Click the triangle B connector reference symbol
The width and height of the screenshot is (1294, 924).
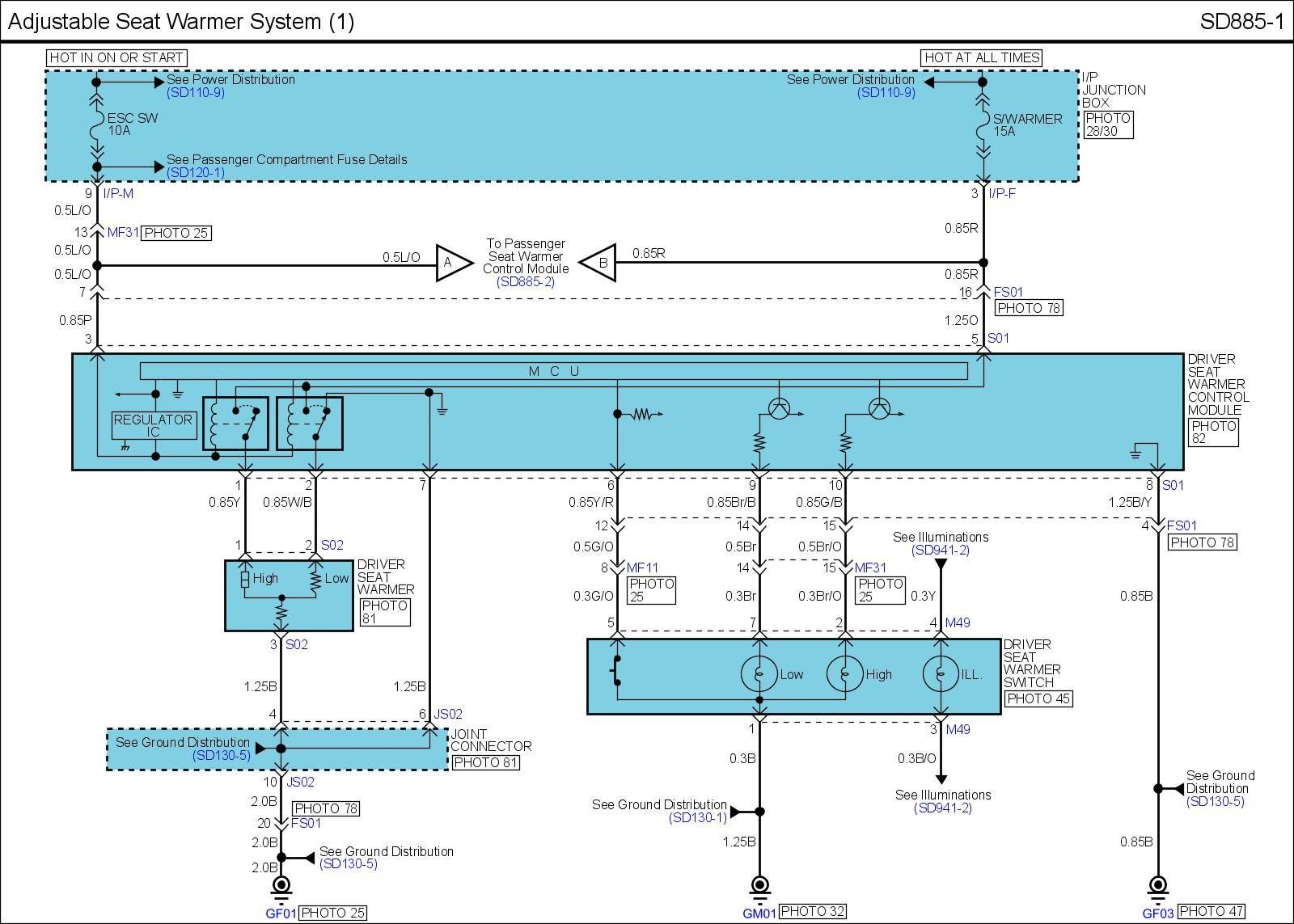point(599,263)
